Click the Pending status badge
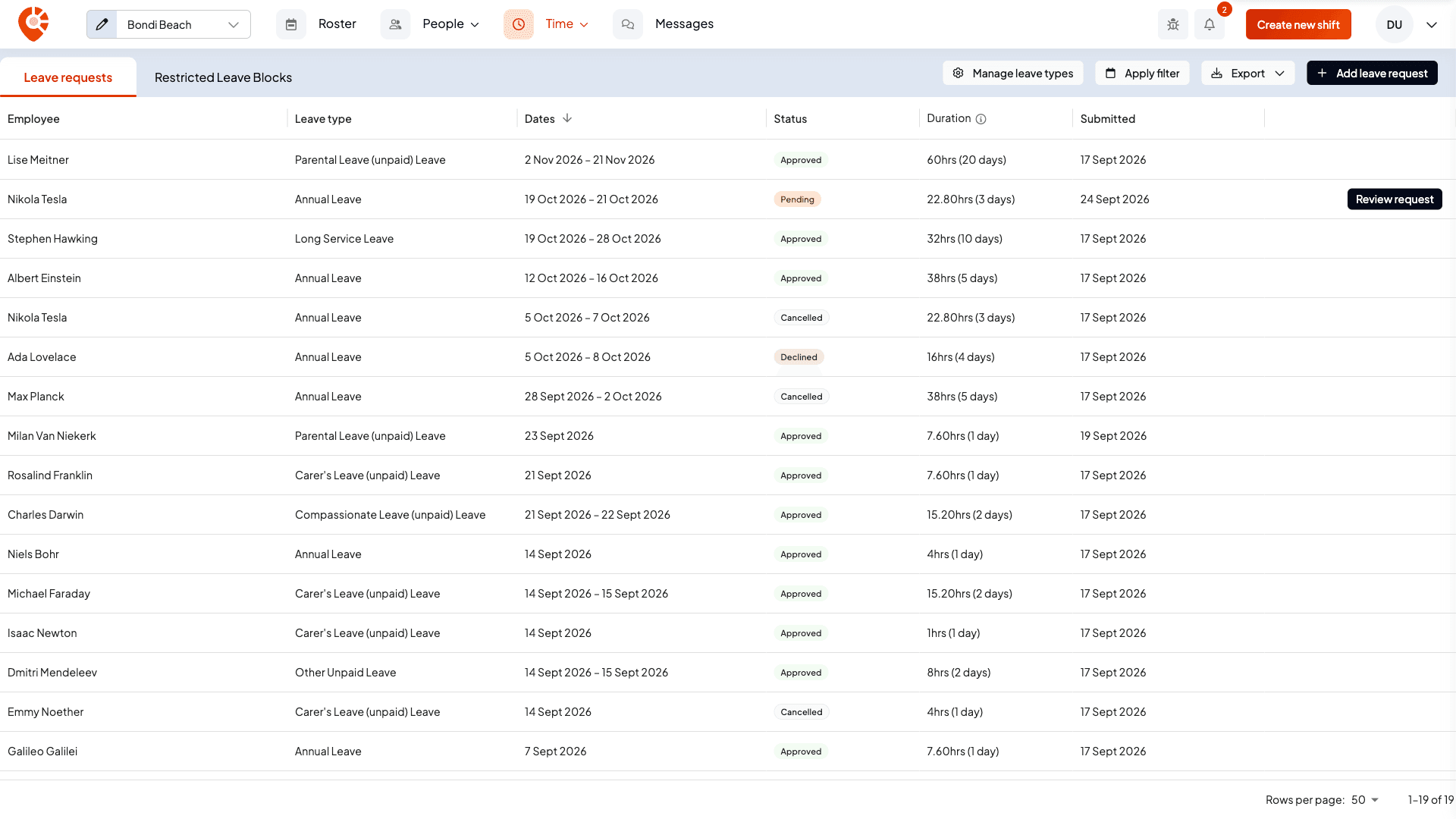The height and width of the screenshot is (819, 1456). click(797, 199)
